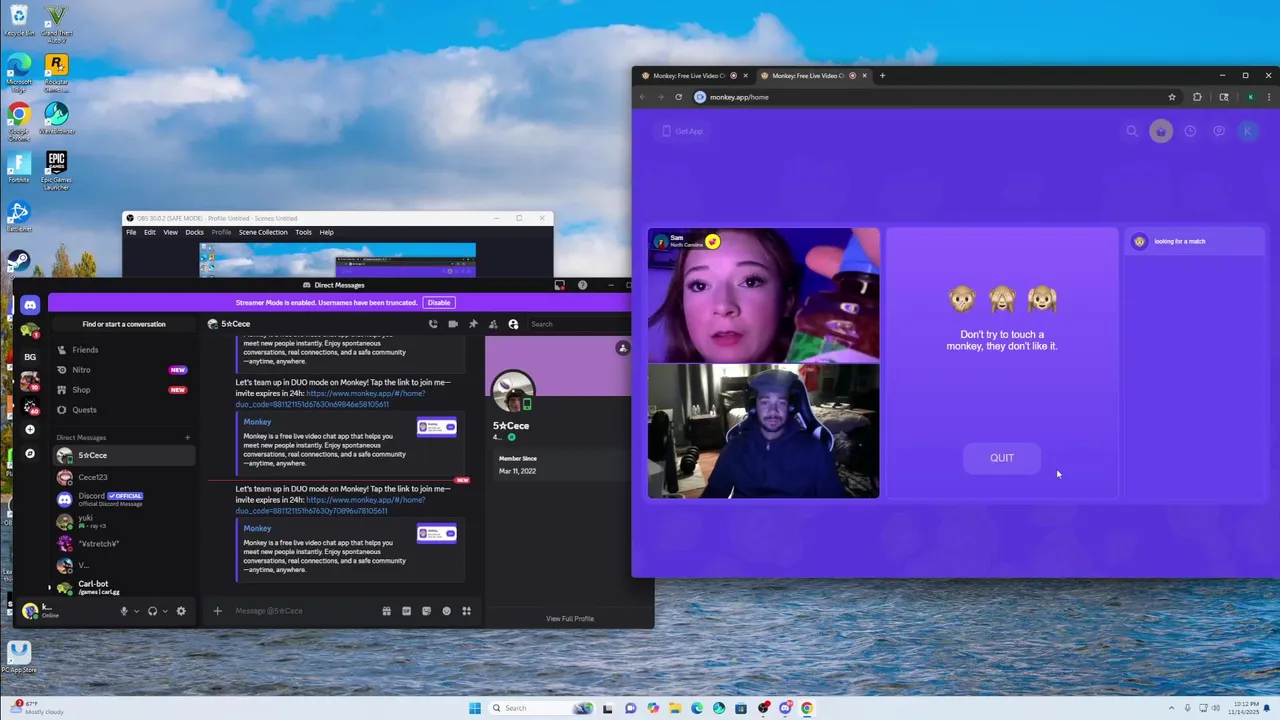This screenshot has width=1280, height=720.
Task: Bookmark this page star icon in Chrome
Action: pos(1172,97)
